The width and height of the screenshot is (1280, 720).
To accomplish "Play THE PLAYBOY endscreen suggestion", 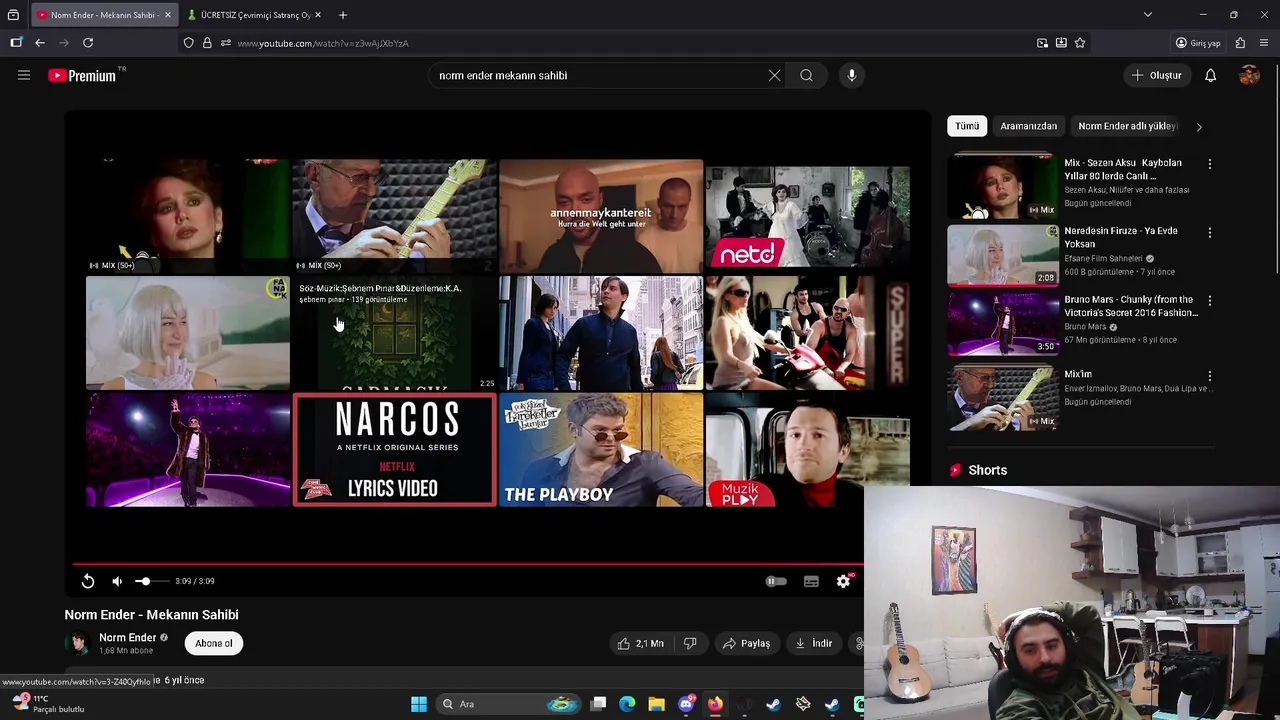I will click(x=601, y=450).
